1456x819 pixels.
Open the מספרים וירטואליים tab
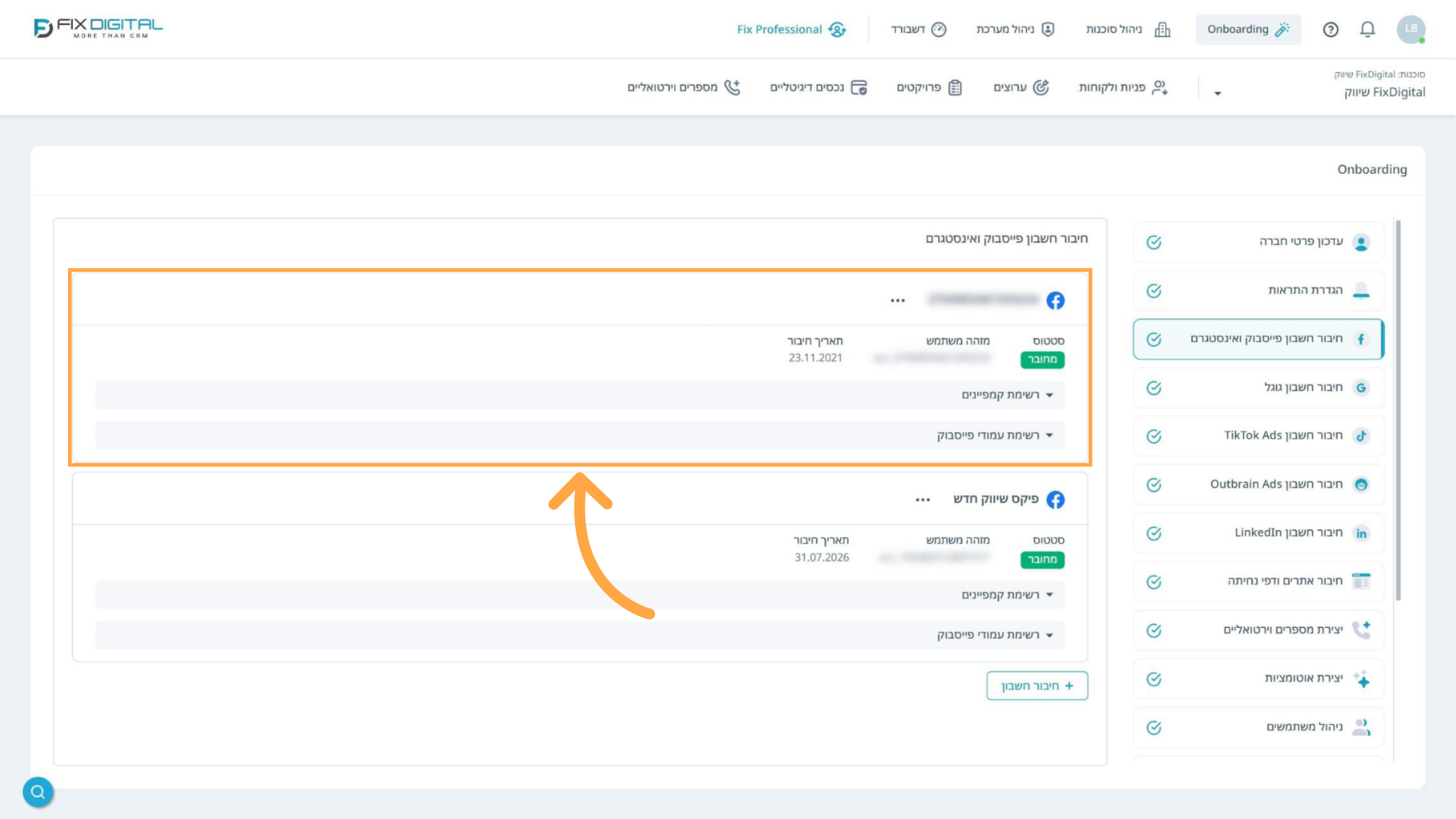click(x=684, y=87)
